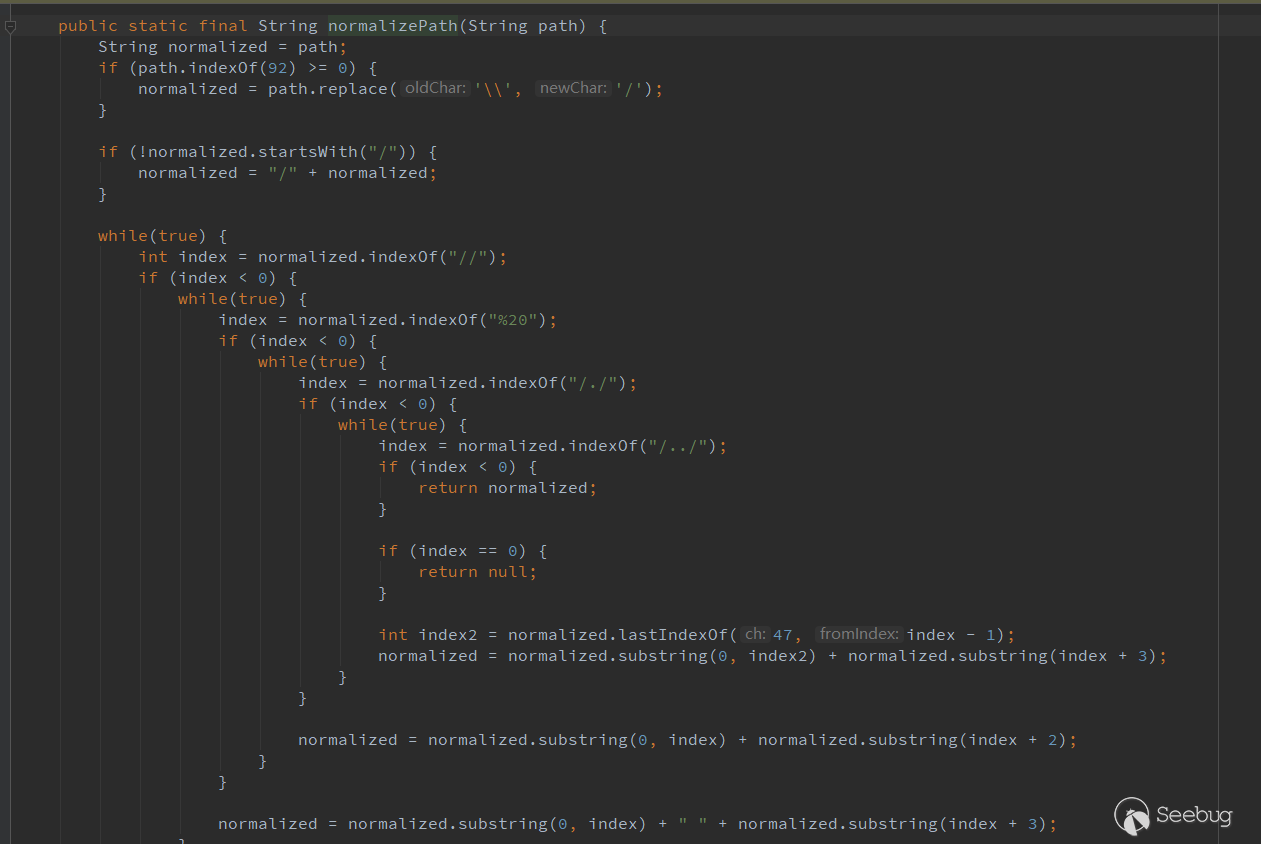The height and width of the screenshot is (844, 1261).
Task: Click the 'public static final' modifiers
Action: point(152,26)
